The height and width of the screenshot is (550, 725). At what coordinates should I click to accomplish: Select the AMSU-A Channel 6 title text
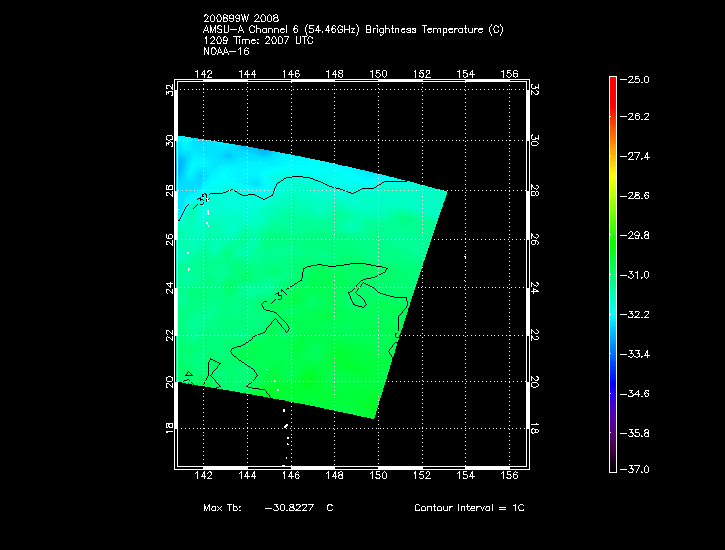tap(352, 31)
